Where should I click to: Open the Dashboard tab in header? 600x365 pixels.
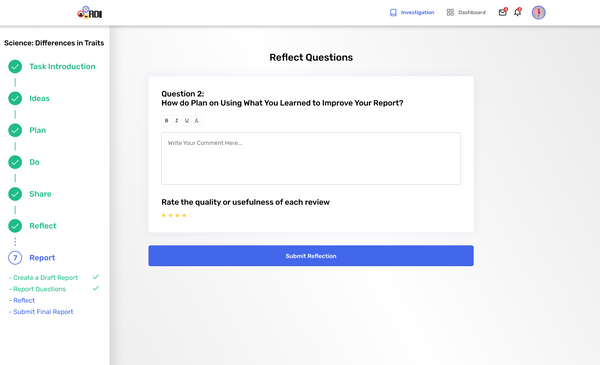[466, 13]
